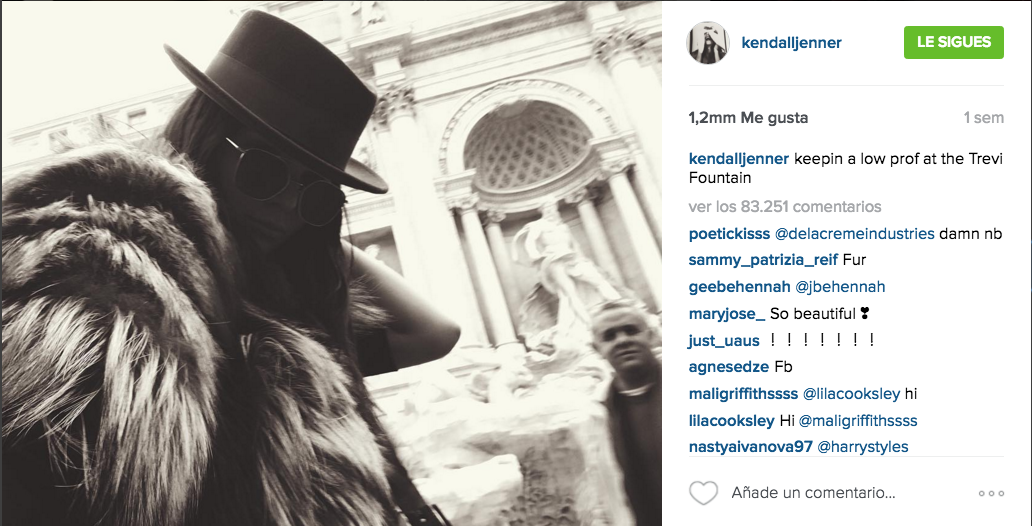Viewport: 1032px width, 526px height.
Task: Open the three-dot more options menu
Action: pos(991,493)
